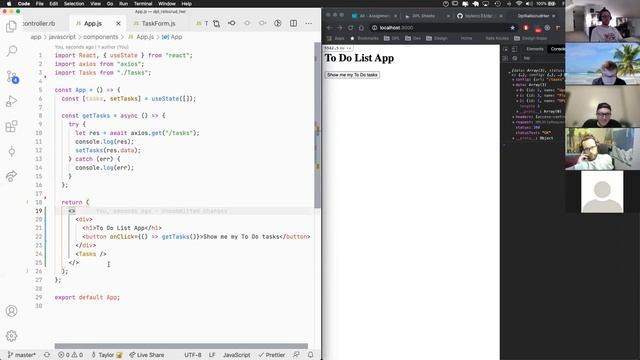Select the blank avatar participant tile
The image size is (640, 360).
[x=602, y=192]
